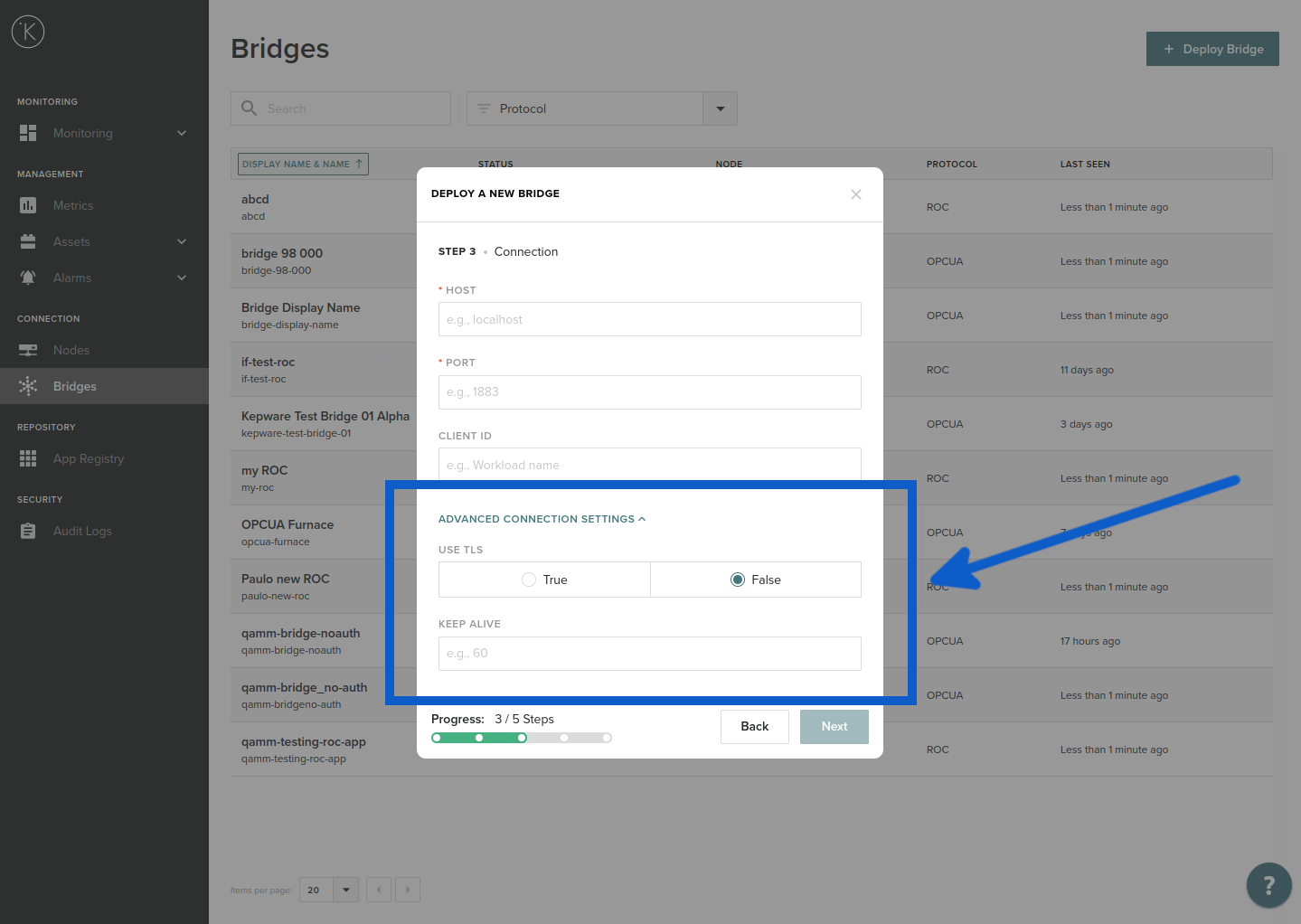Select True for Use TLS
The height and width of the screenshot is (924, 1301).
(x=529, y=580)
